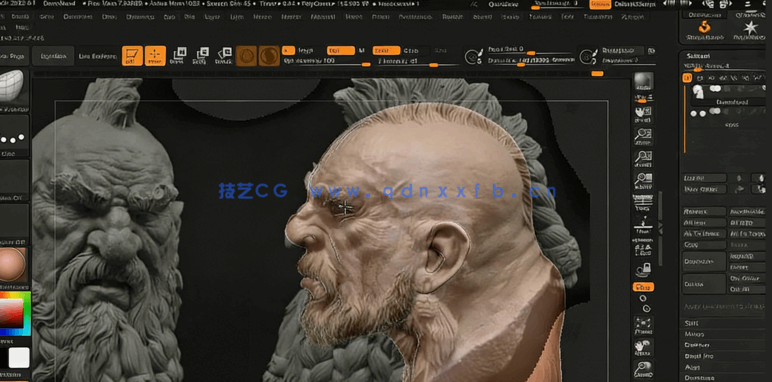
Task: Click the brush gizmo icon left of Focal Shift
Action: pos(474,56)
